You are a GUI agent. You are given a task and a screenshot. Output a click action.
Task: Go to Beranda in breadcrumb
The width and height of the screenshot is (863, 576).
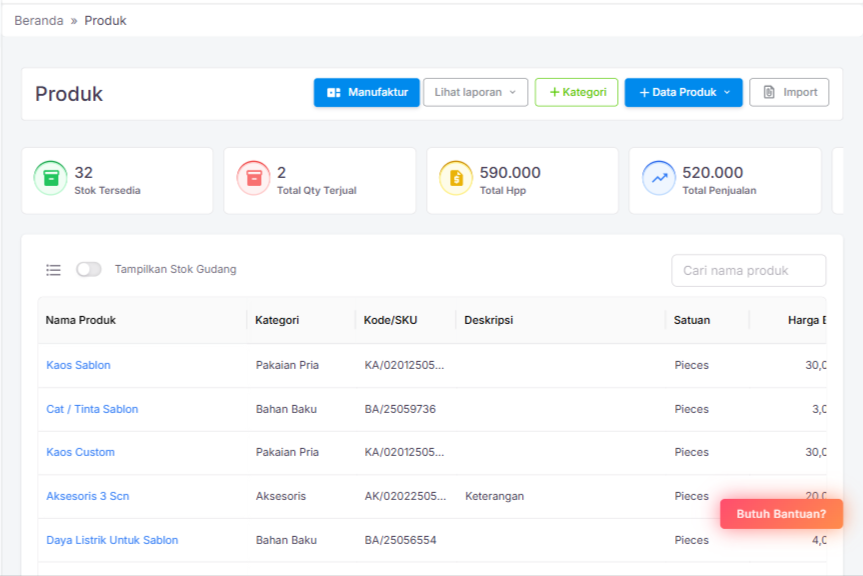(x=39, y=20)
